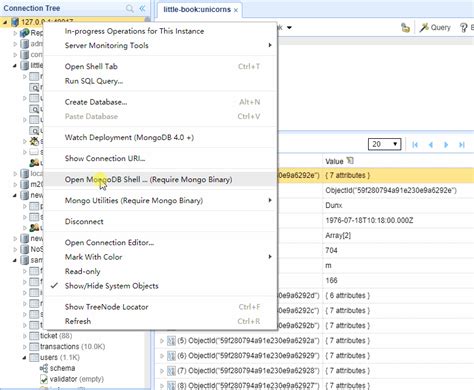This screenshot has height=390, width=474.
Task: Click the transactions collection table icon
Action: click(34, 347)
